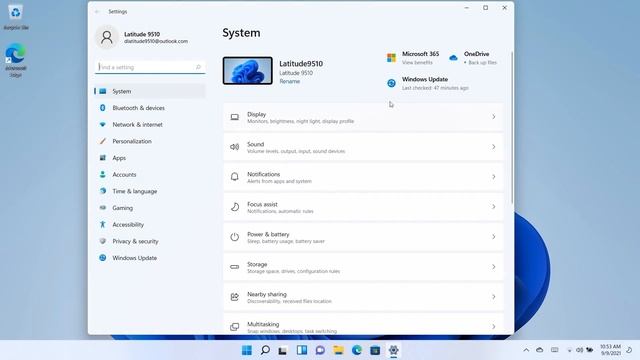
Task: Open Windows Update in sidebar
Action: [x=150, y=258]
